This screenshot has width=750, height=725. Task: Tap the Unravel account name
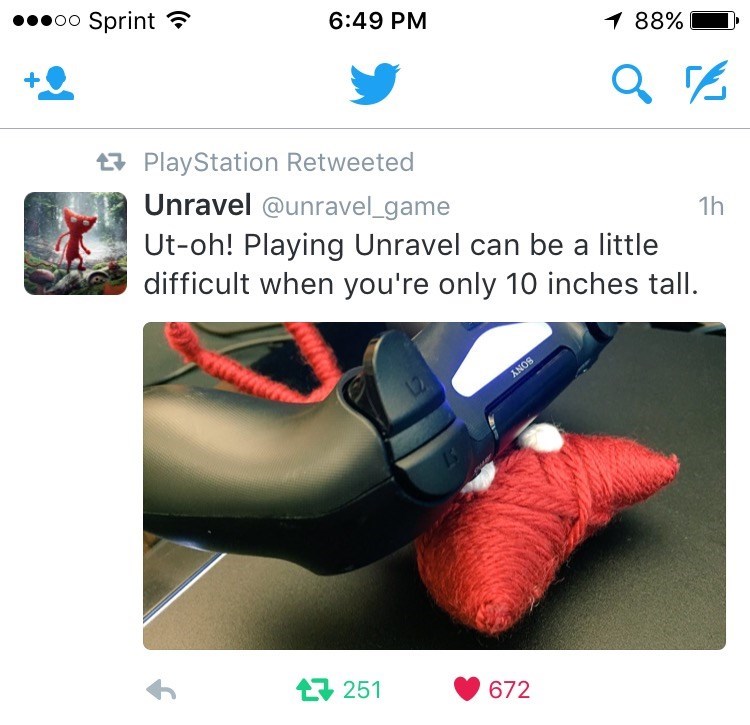point(198,205)
